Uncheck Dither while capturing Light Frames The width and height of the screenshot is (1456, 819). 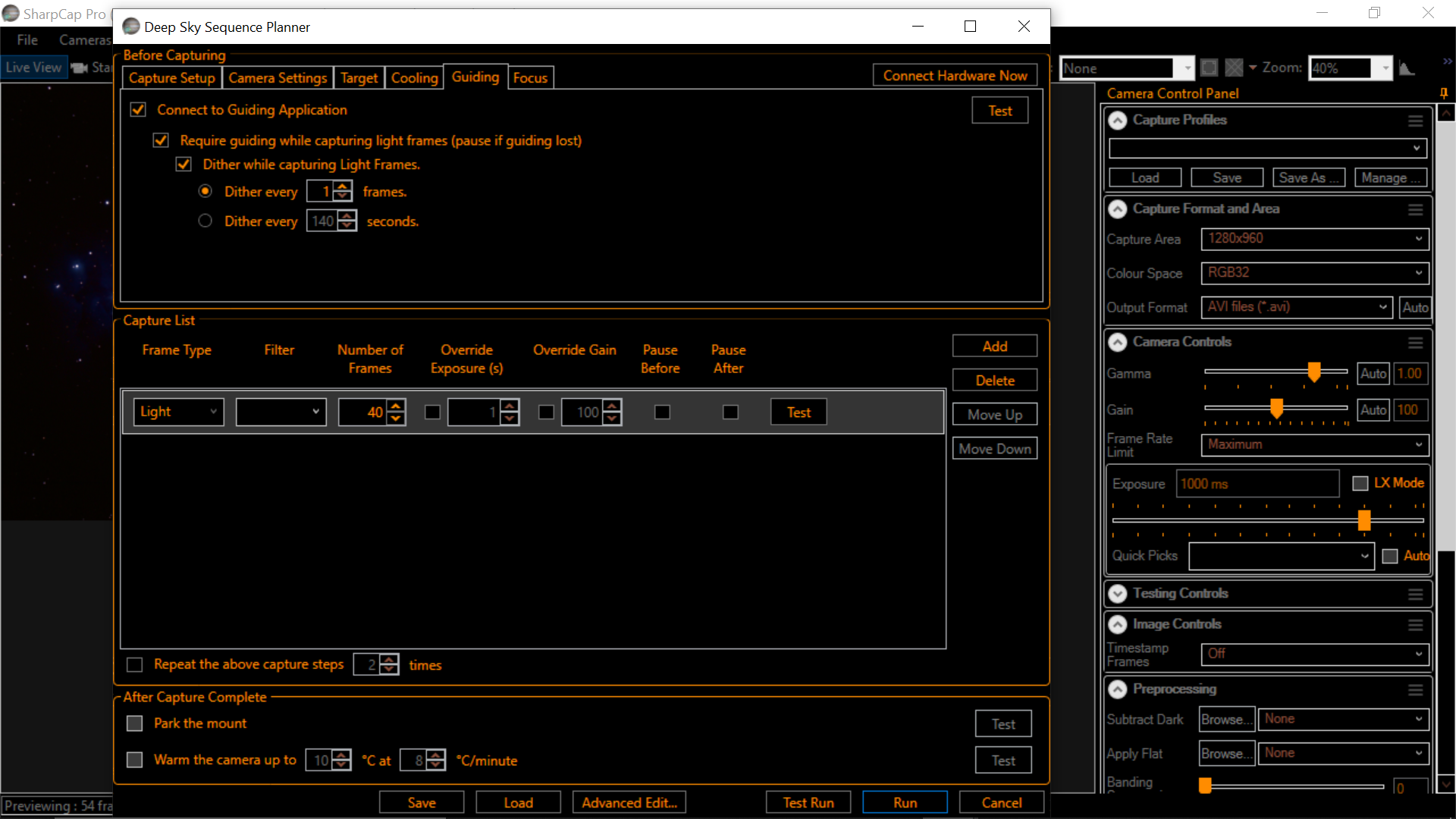(184, 165)
